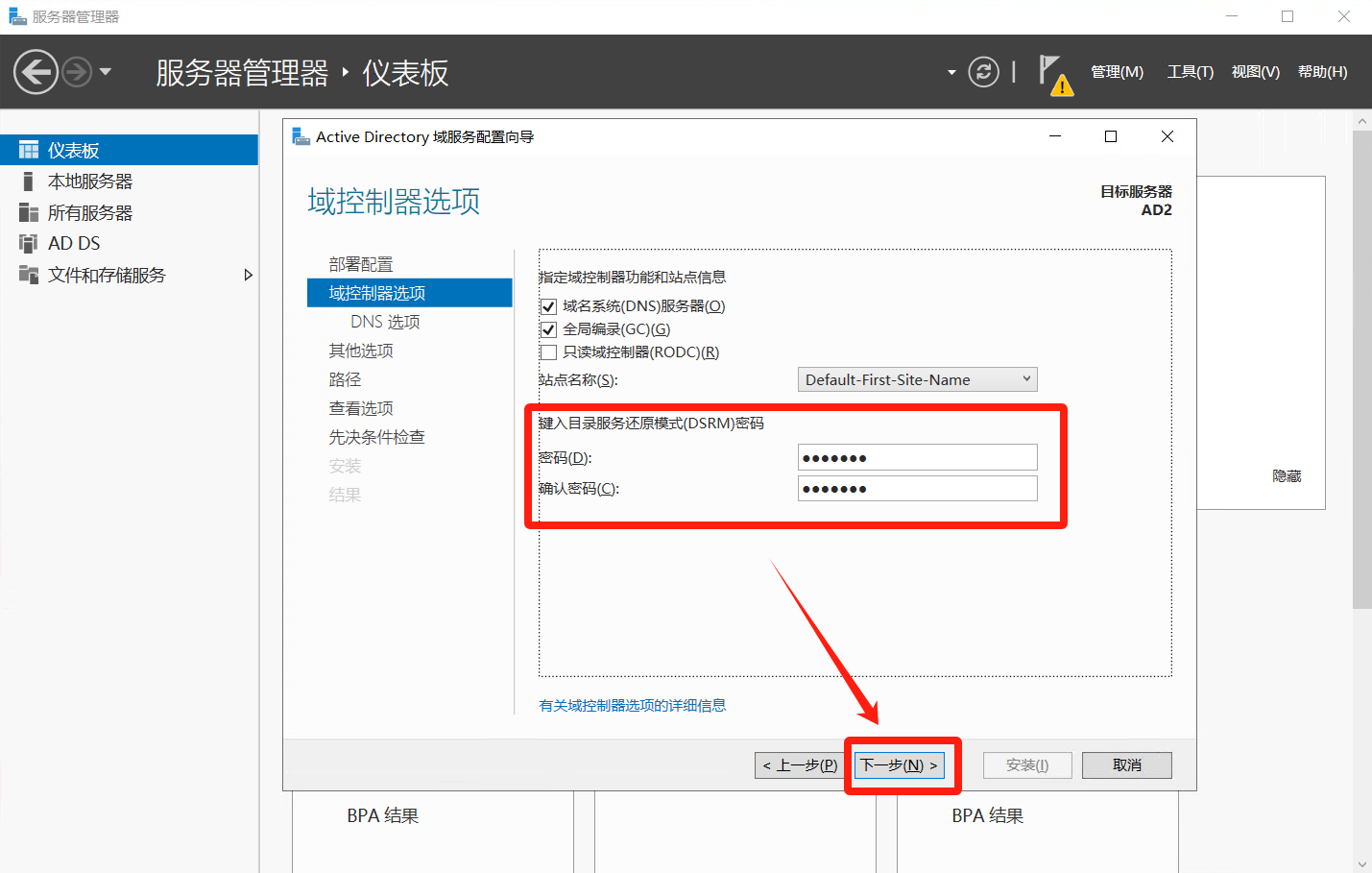Click the DSRM password input field
This screenshot has width=1372, height=873.
(917, 458)
